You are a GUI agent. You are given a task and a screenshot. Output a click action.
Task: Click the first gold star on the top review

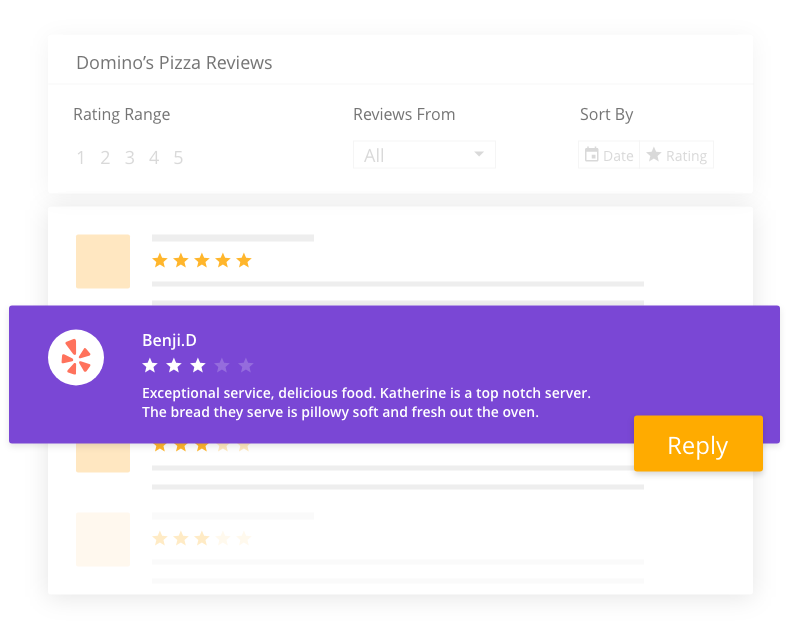[x=160, y=261]
